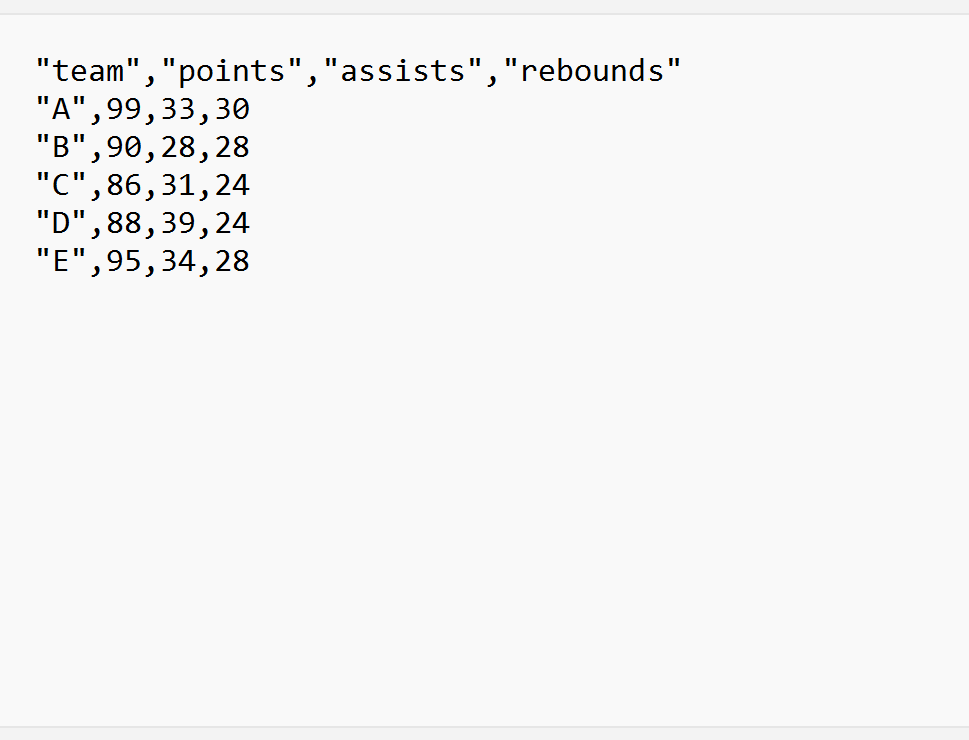This screenshot has height=740, width=969.
Task: Click the value 39 in row D
Action: coord(178,223)
